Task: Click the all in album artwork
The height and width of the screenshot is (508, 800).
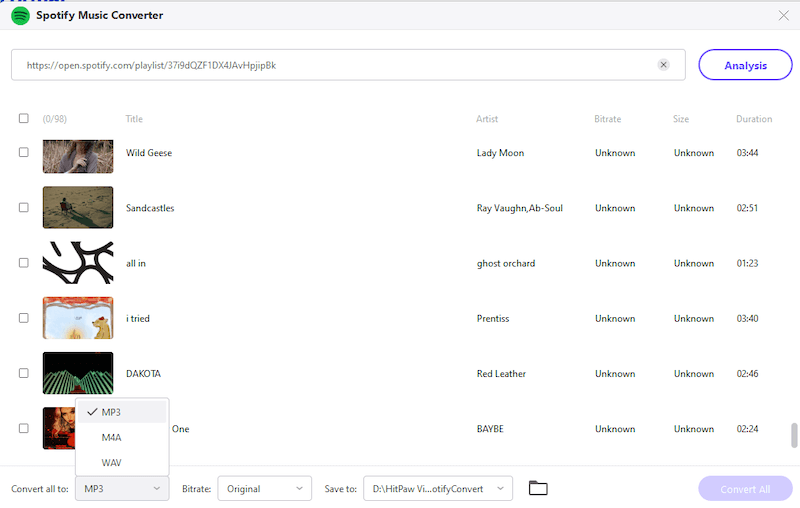Action: (x=78, y=263)
